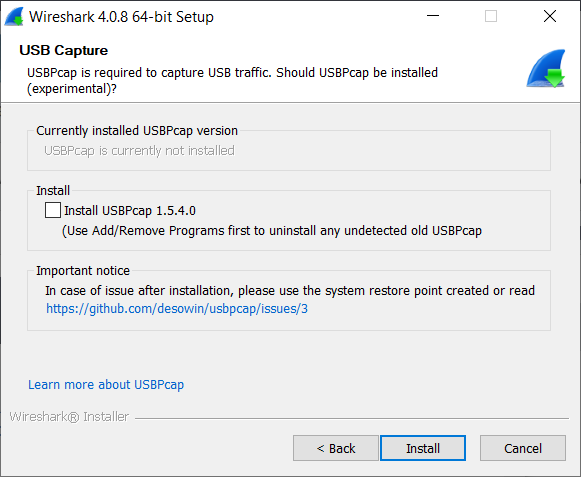Cancel the Wireshark setup
Viewport: 581px width, 477px height.
[522, 448]
